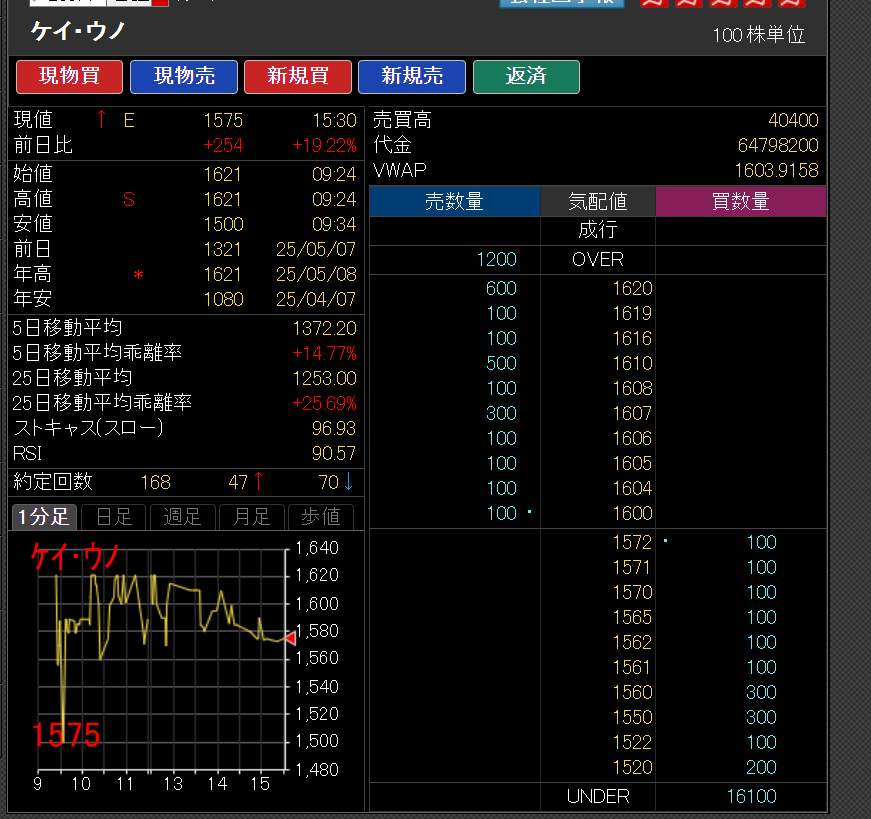Viewport: 871px width, 819px height.
Task: Open the 月足 monthly chart tab
Action: 251,517
